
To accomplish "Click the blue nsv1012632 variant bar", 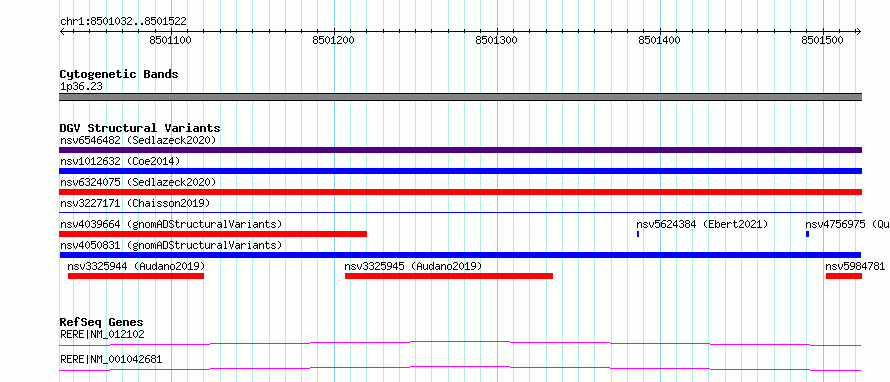I will (x=460, y=171).
